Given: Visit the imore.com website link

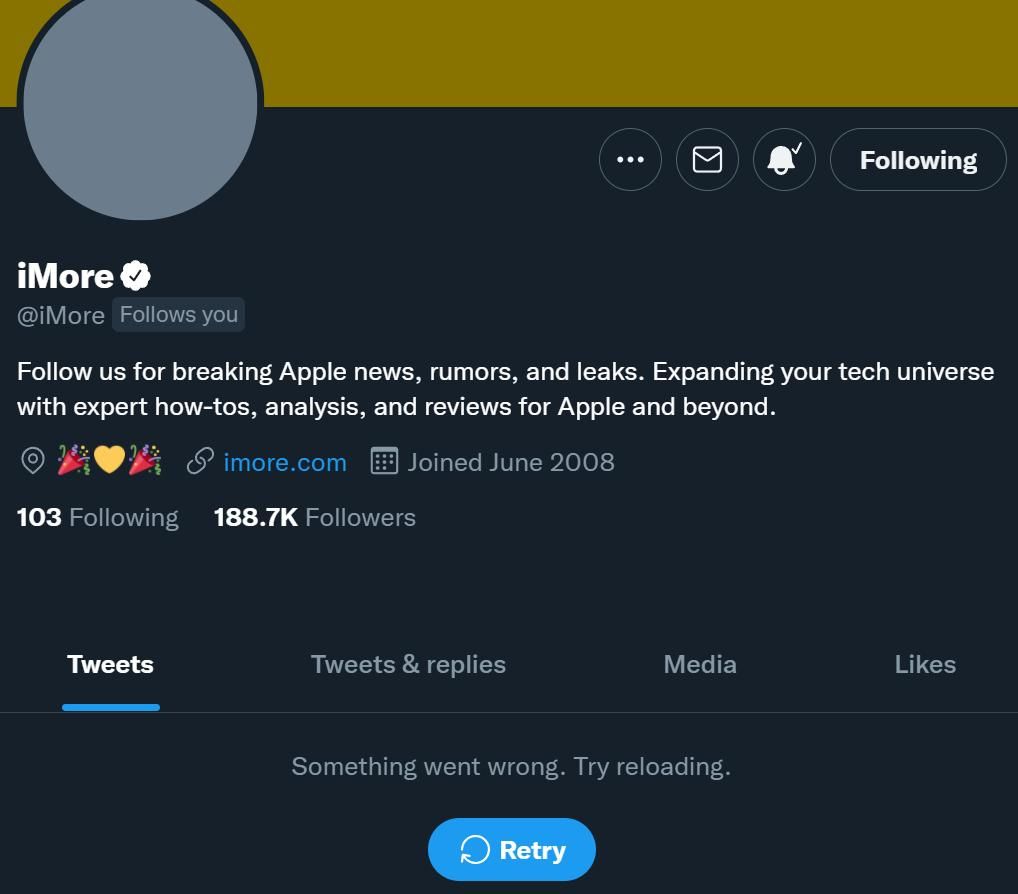Looking at the screenshot, I should (285, 461).
